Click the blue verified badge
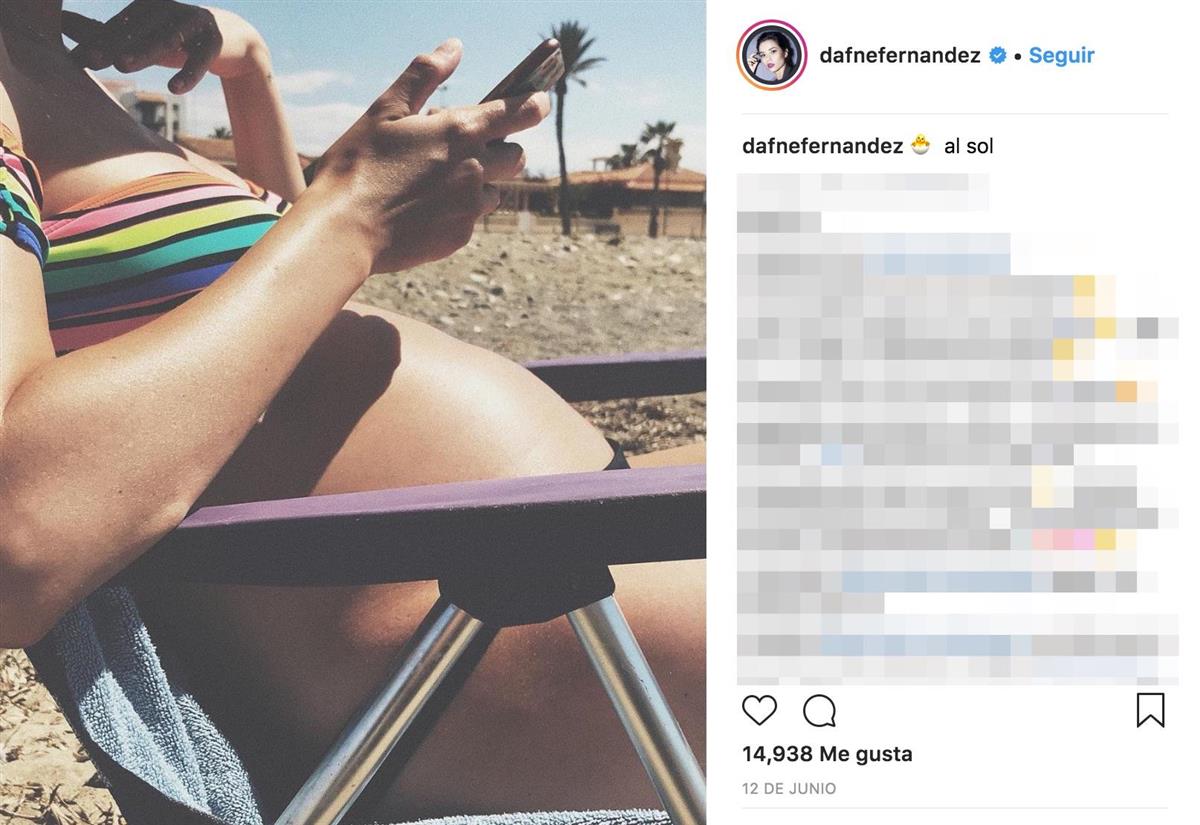This screenshot has width=1200, height=825. [x=997, y=56]
